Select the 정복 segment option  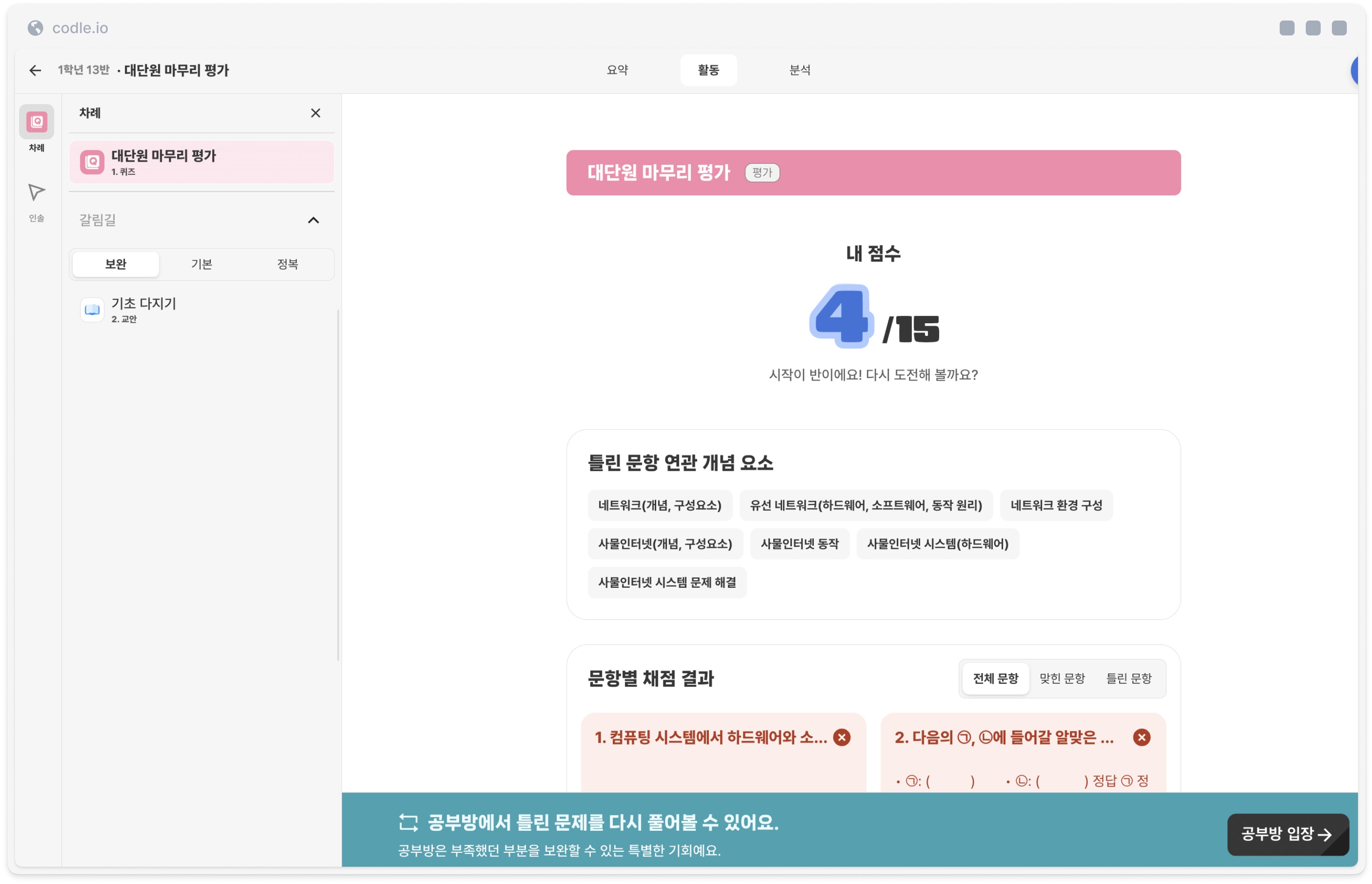point(287,264)
